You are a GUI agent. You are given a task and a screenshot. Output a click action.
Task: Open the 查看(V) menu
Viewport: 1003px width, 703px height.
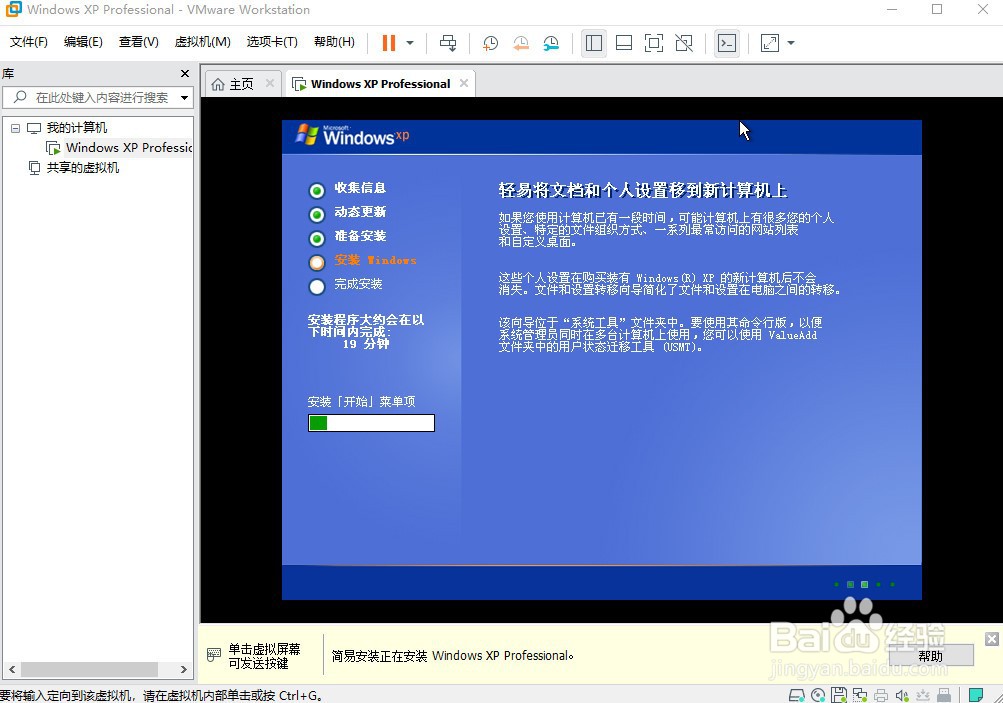tap(138, 42)
